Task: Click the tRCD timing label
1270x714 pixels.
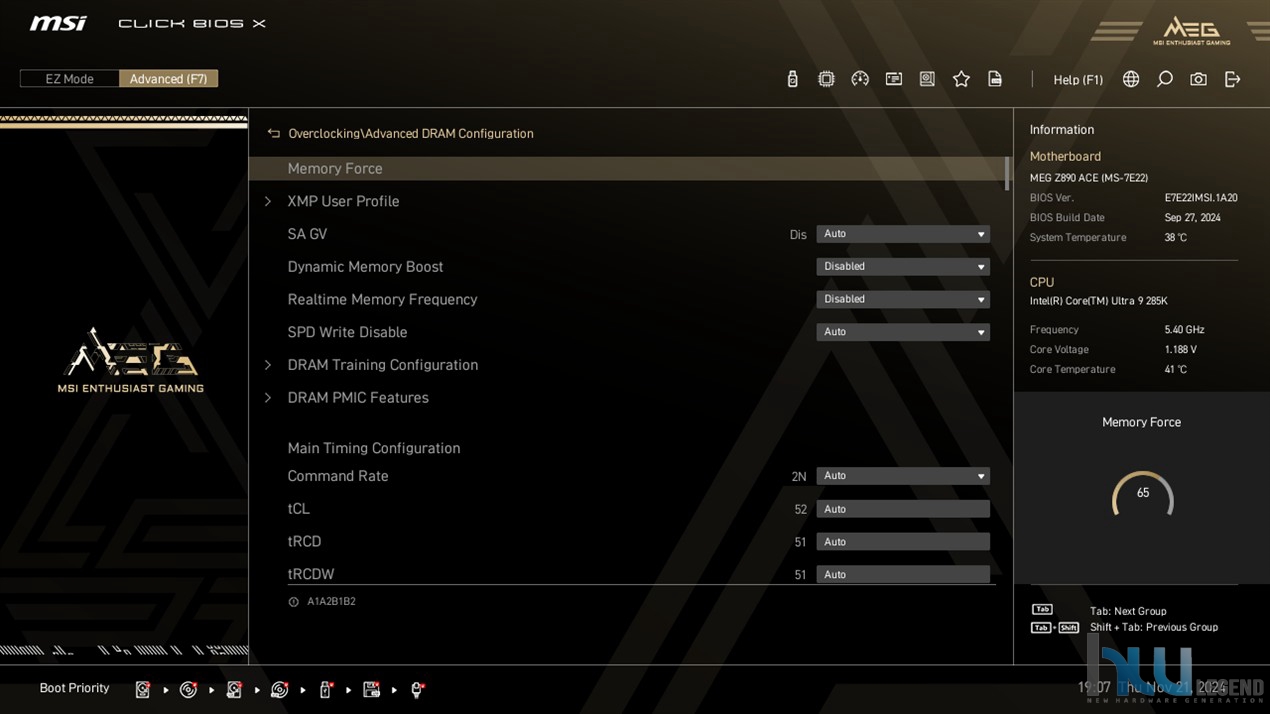Action: pos(304,542)
